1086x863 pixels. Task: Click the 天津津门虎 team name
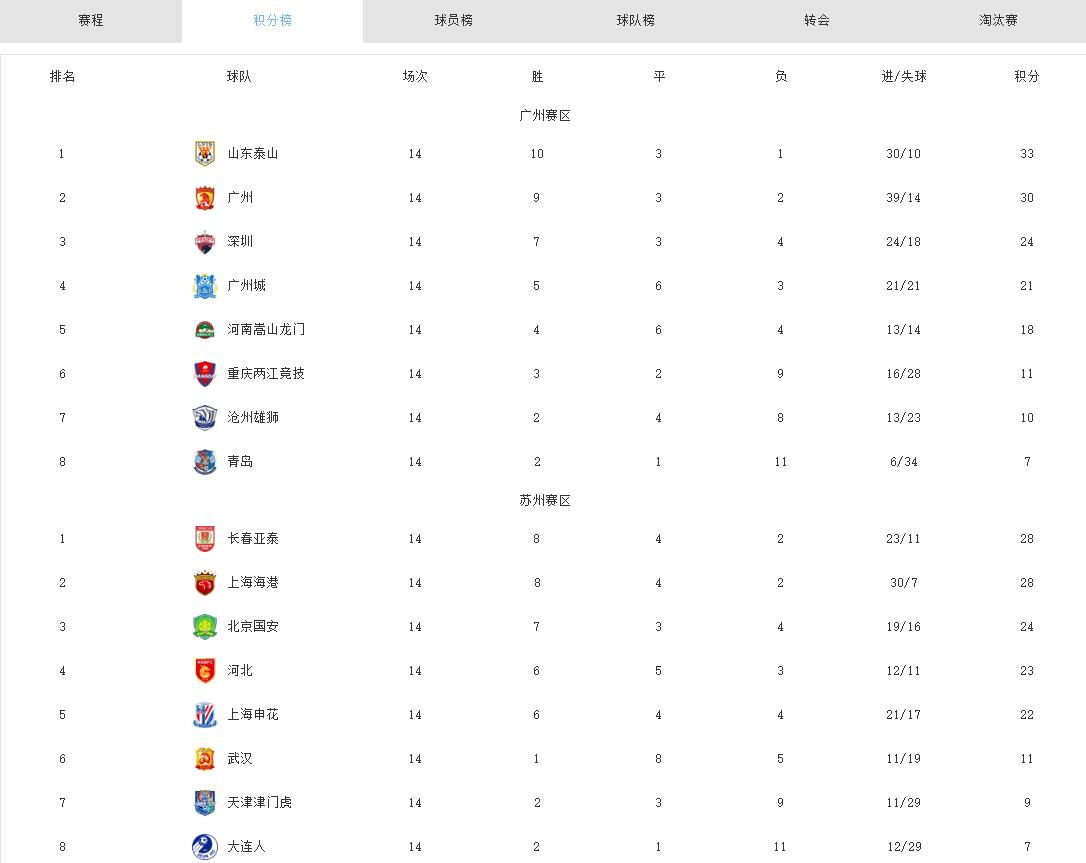pyautogui.click(x=259, y=803)
